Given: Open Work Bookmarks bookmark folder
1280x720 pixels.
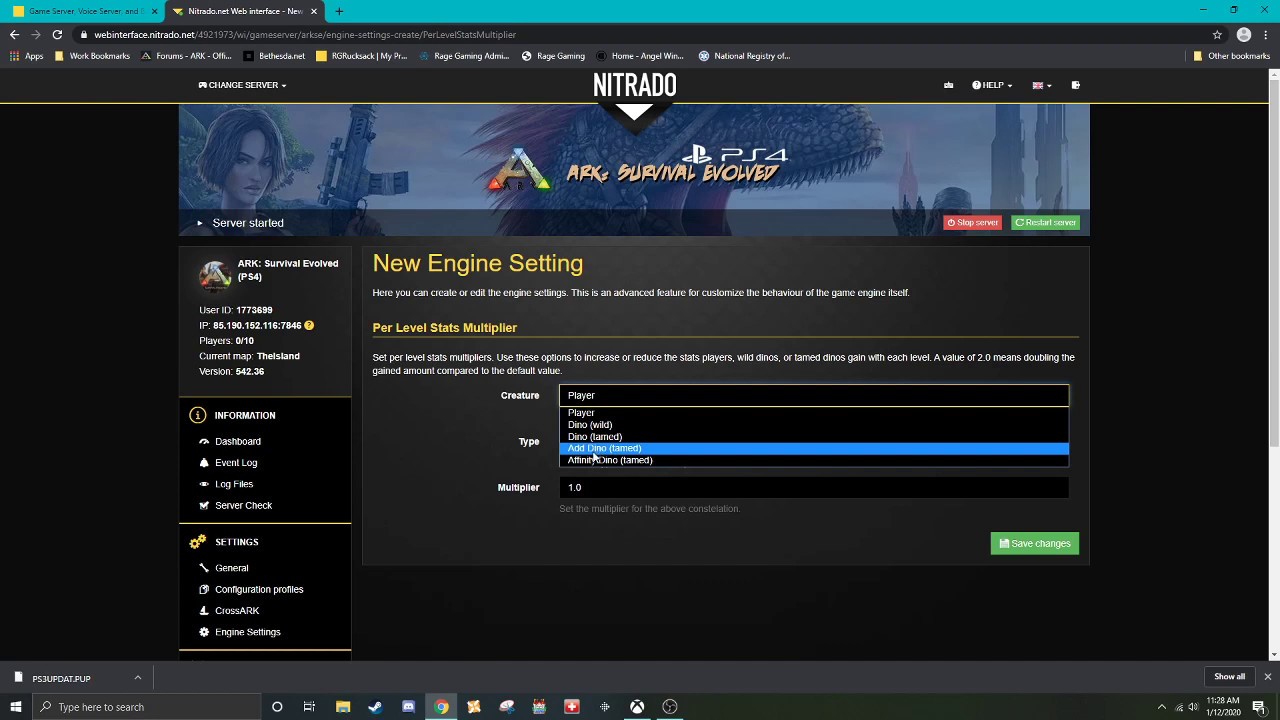Looking at the screenshot, I should (x=92, y=56).
